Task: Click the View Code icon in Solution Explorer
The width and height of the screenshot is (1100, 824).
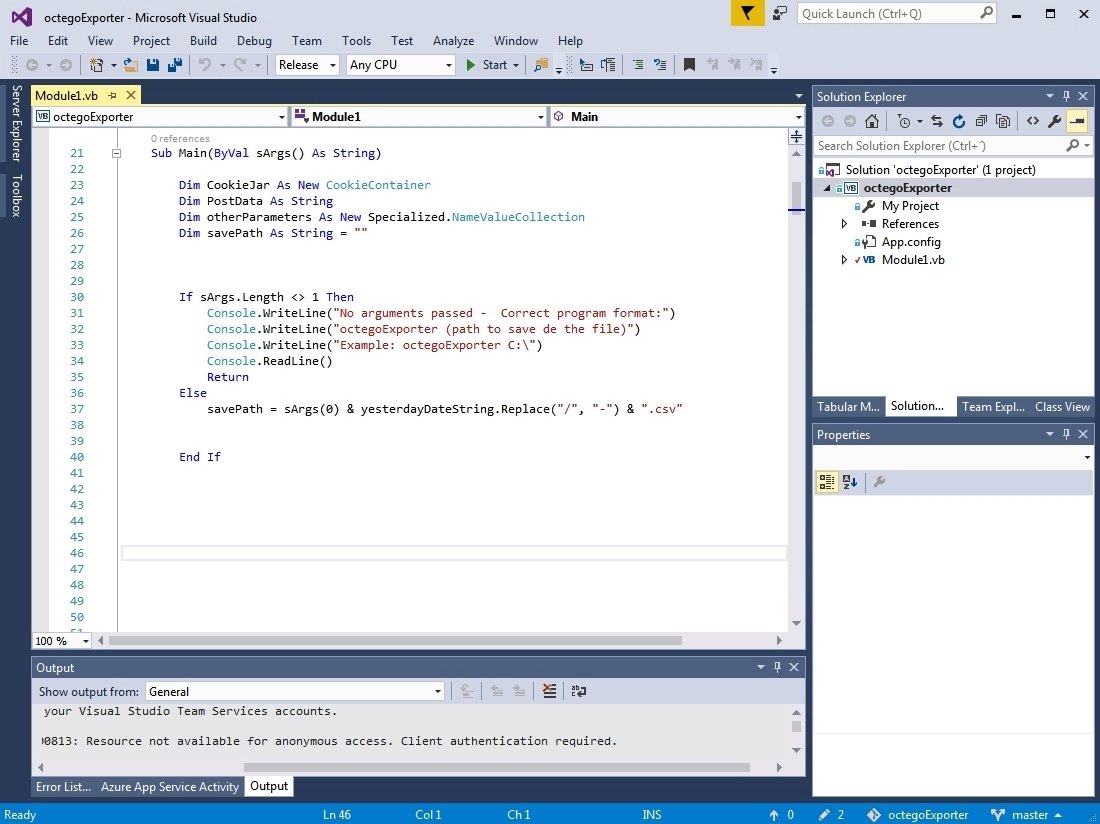Action: (x=1033, y=121)
